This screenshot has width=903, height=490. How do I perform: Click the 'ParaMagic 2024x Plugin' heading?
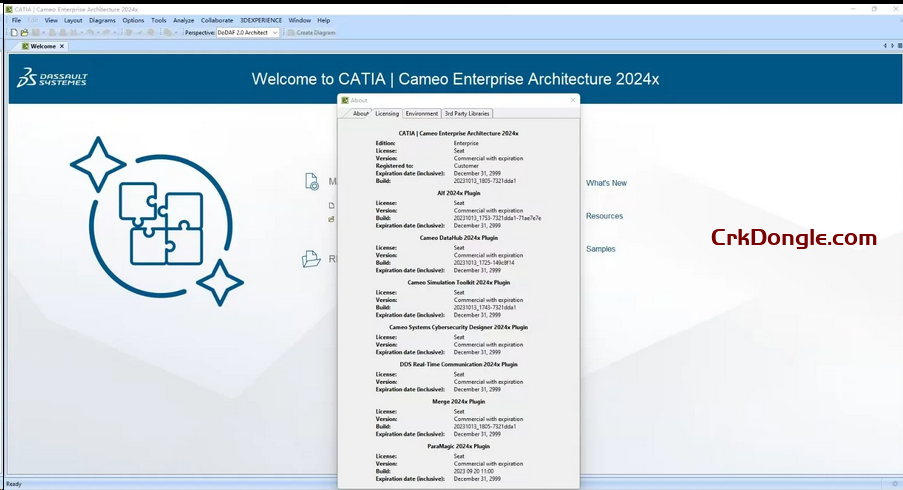[458, 446]
